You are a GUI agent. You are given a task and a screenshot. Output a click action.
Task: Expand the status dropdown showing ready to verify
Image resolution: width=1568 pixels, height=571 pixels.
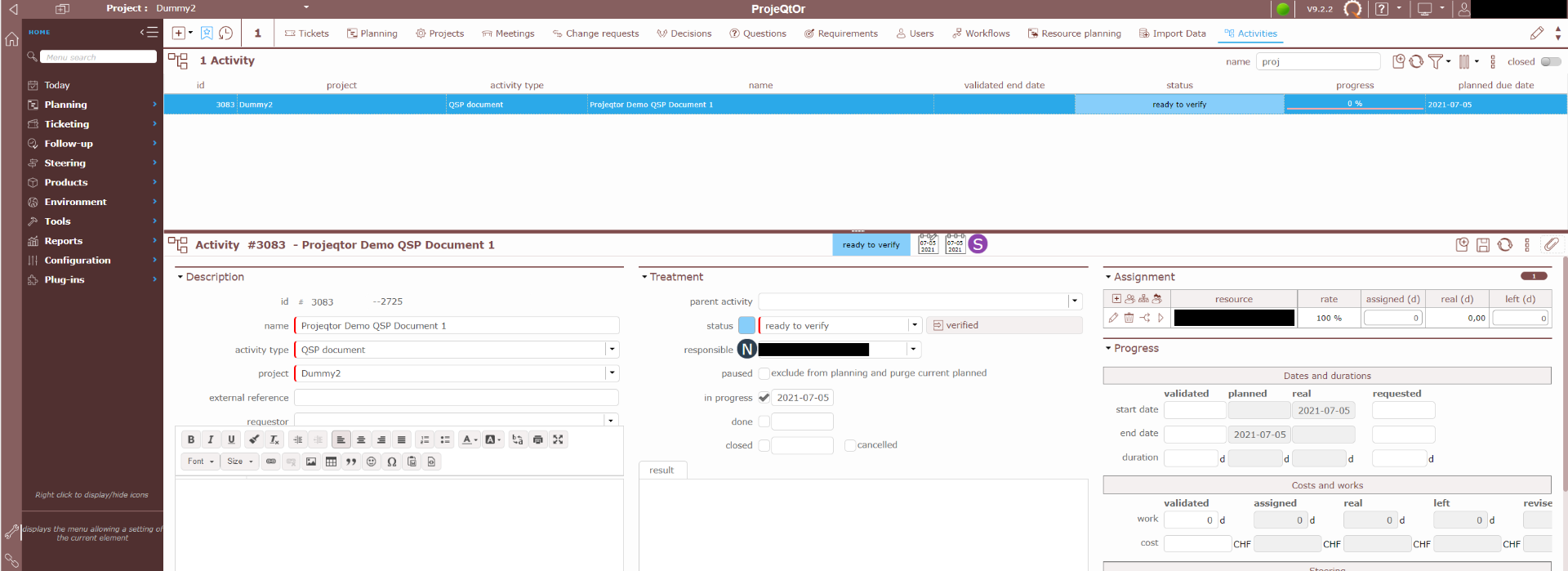[x=914, y=325]
